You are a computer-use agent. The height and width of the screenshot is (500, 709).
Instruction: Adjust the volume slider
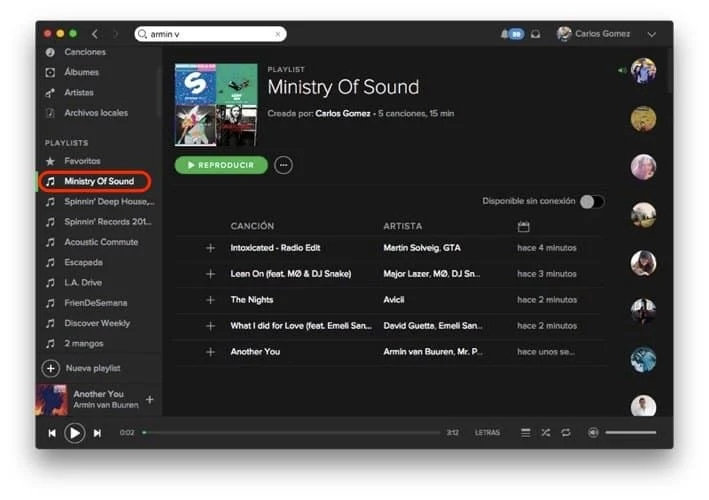coord(630,433)
